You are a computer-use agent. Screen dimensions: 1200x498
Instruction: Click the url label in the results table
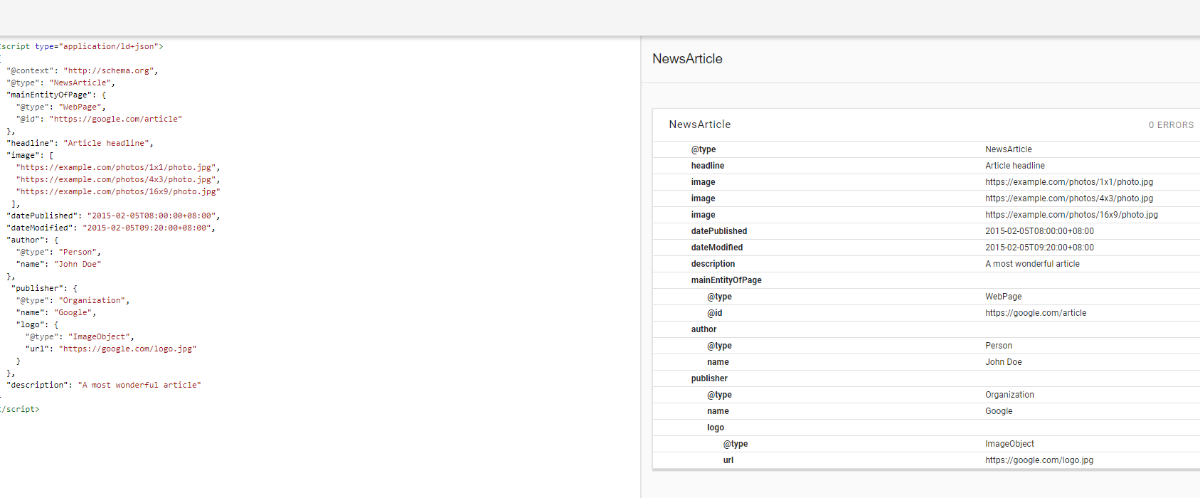[728, 460]
